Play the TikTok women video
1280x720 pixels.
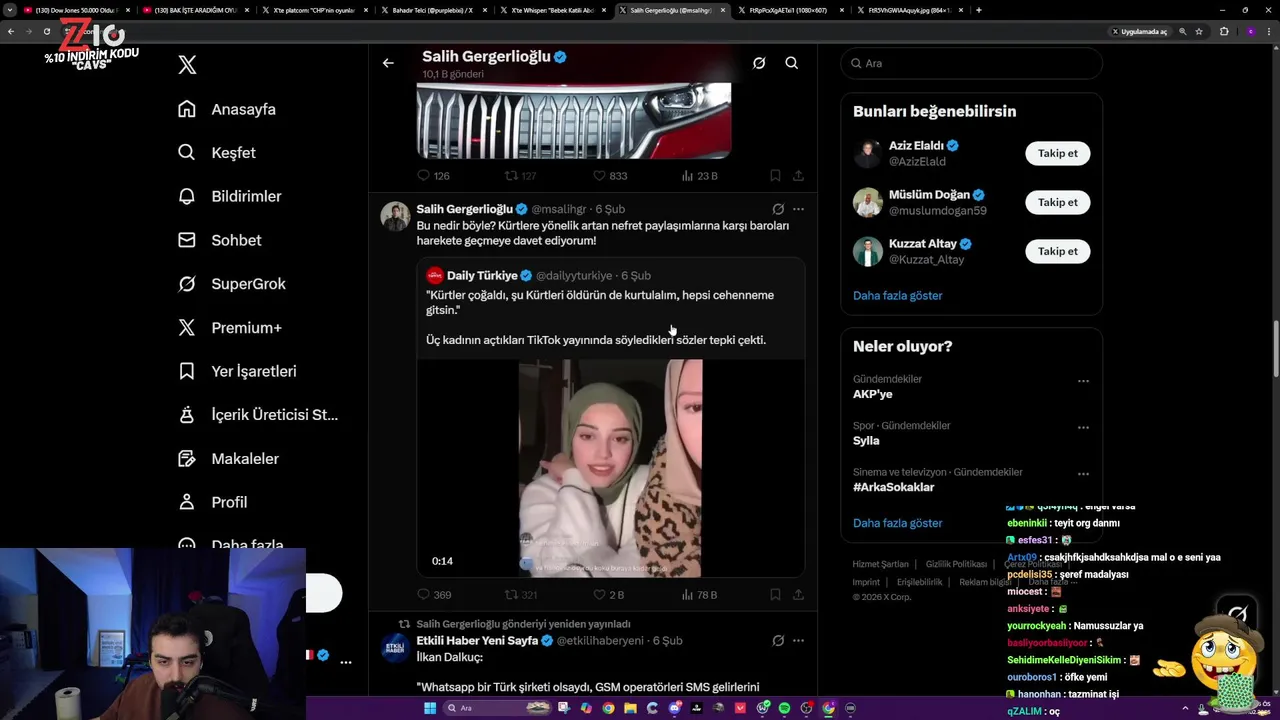610,468
